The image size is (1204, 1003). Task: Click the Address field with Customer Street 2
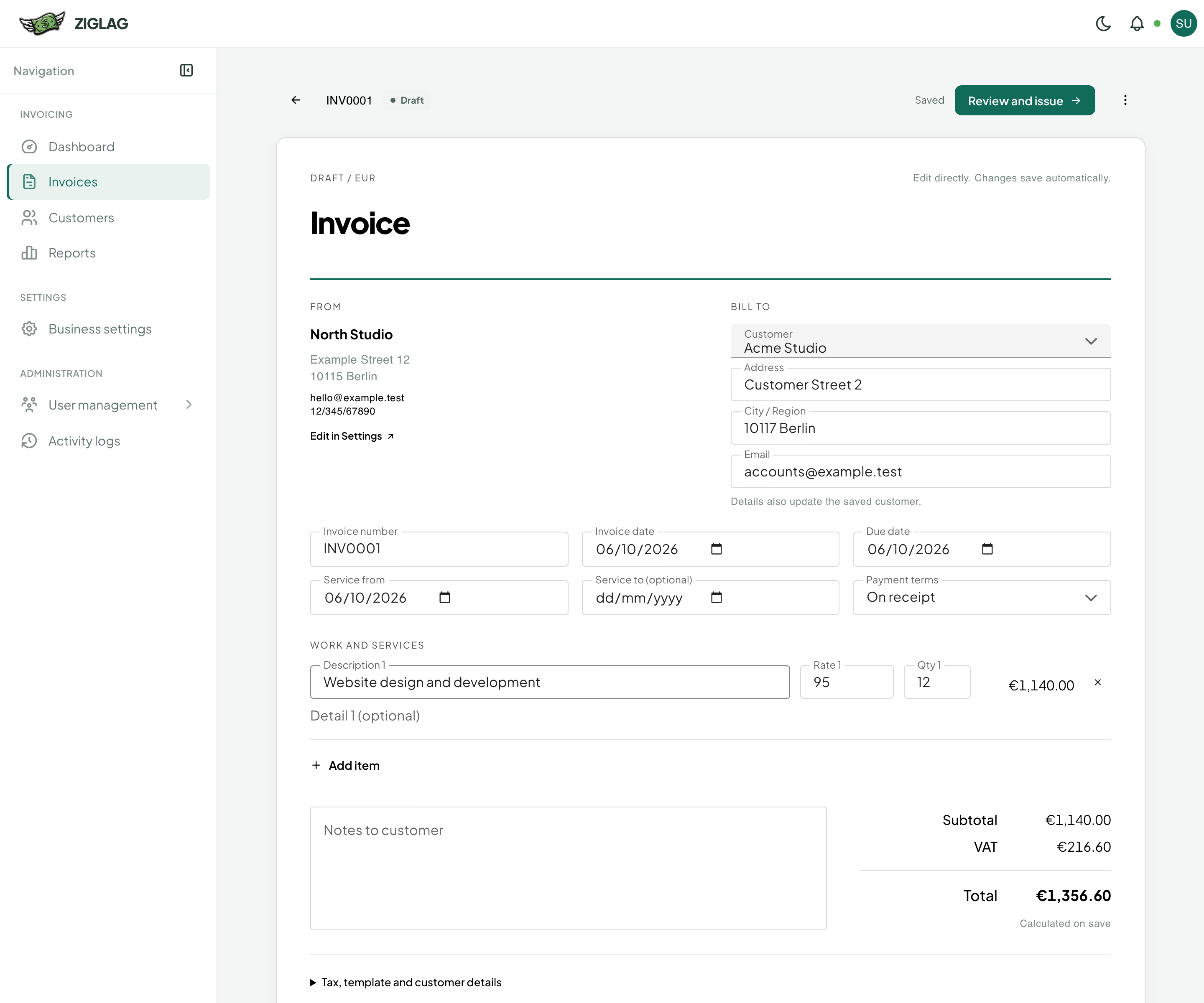pos(921,384)
